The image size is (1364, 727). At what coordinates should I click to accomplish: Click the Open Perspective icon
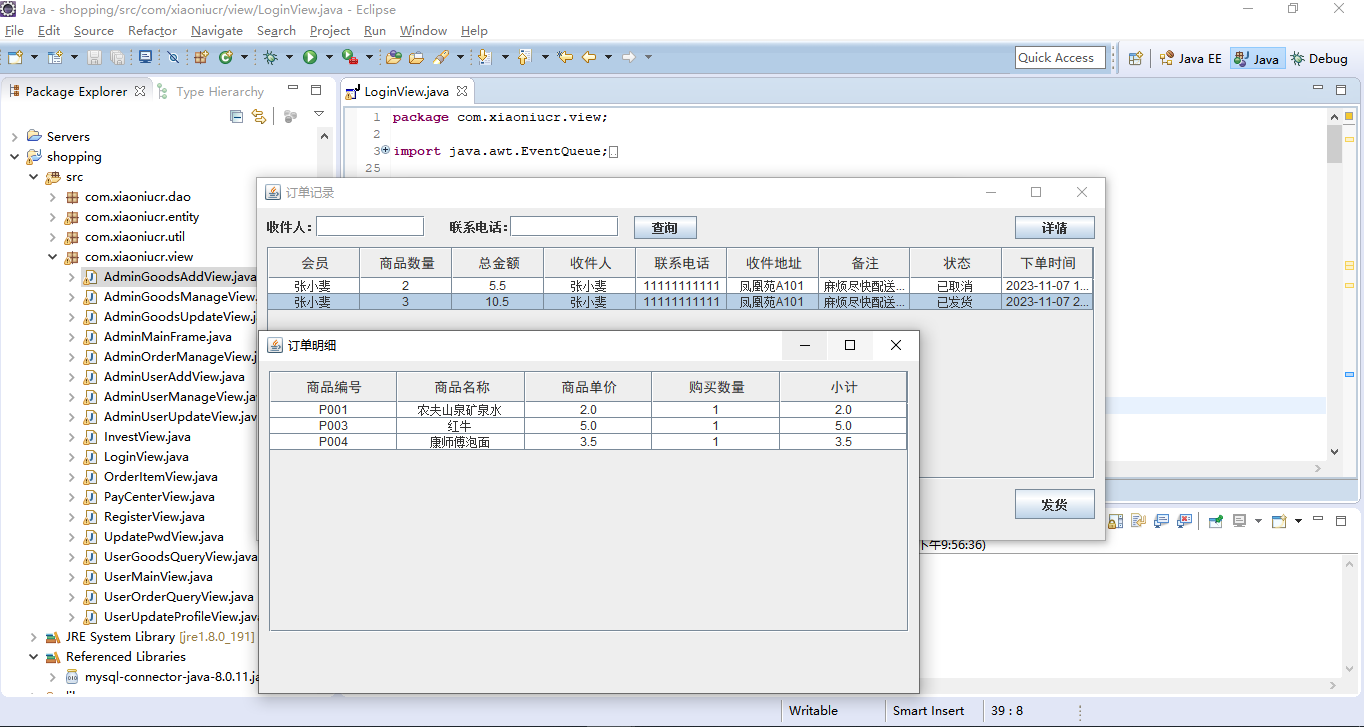coord(1135,58)
